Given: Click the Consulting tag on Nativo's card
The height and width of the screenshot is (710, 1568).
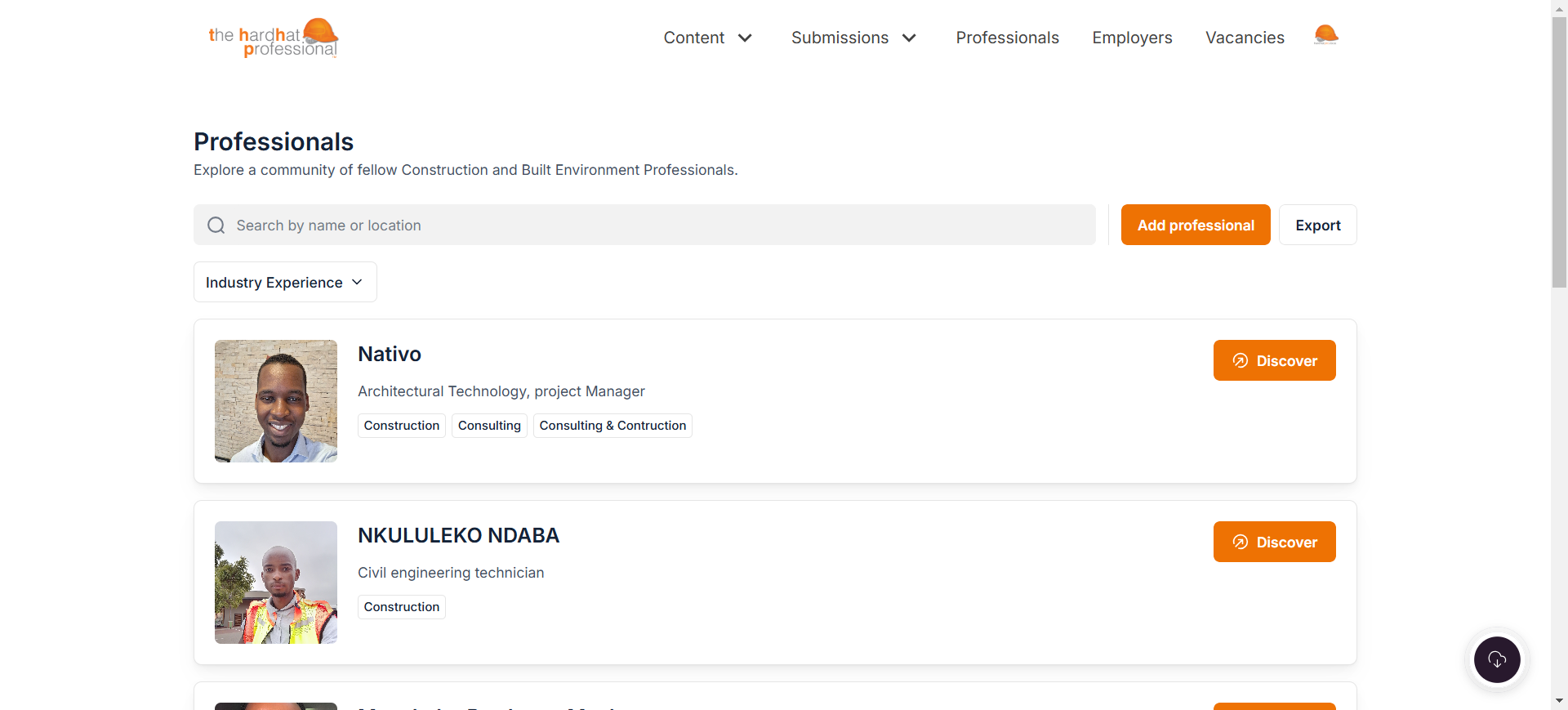Looking at the screenshot, I should (x=489, y=426).
